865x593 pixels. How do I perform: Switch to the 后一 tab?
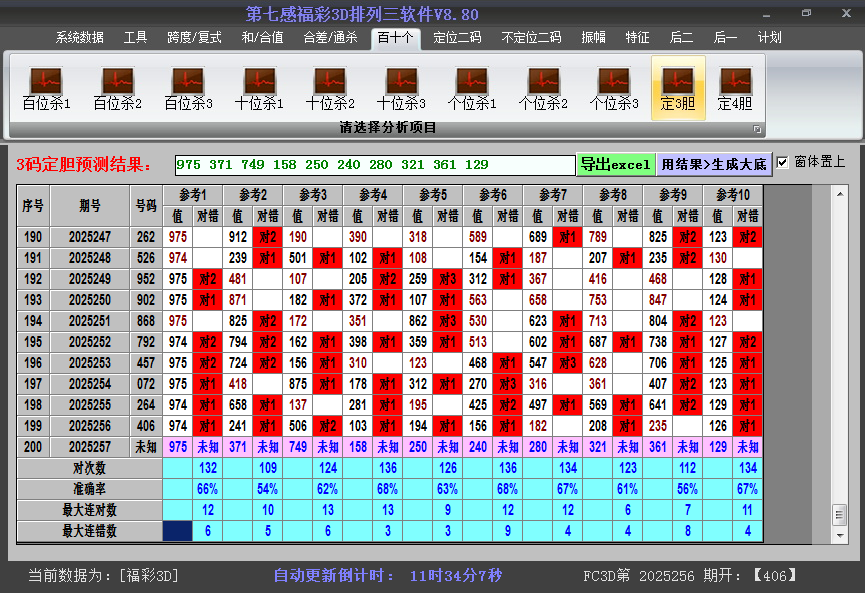click(x=725, y=38)
